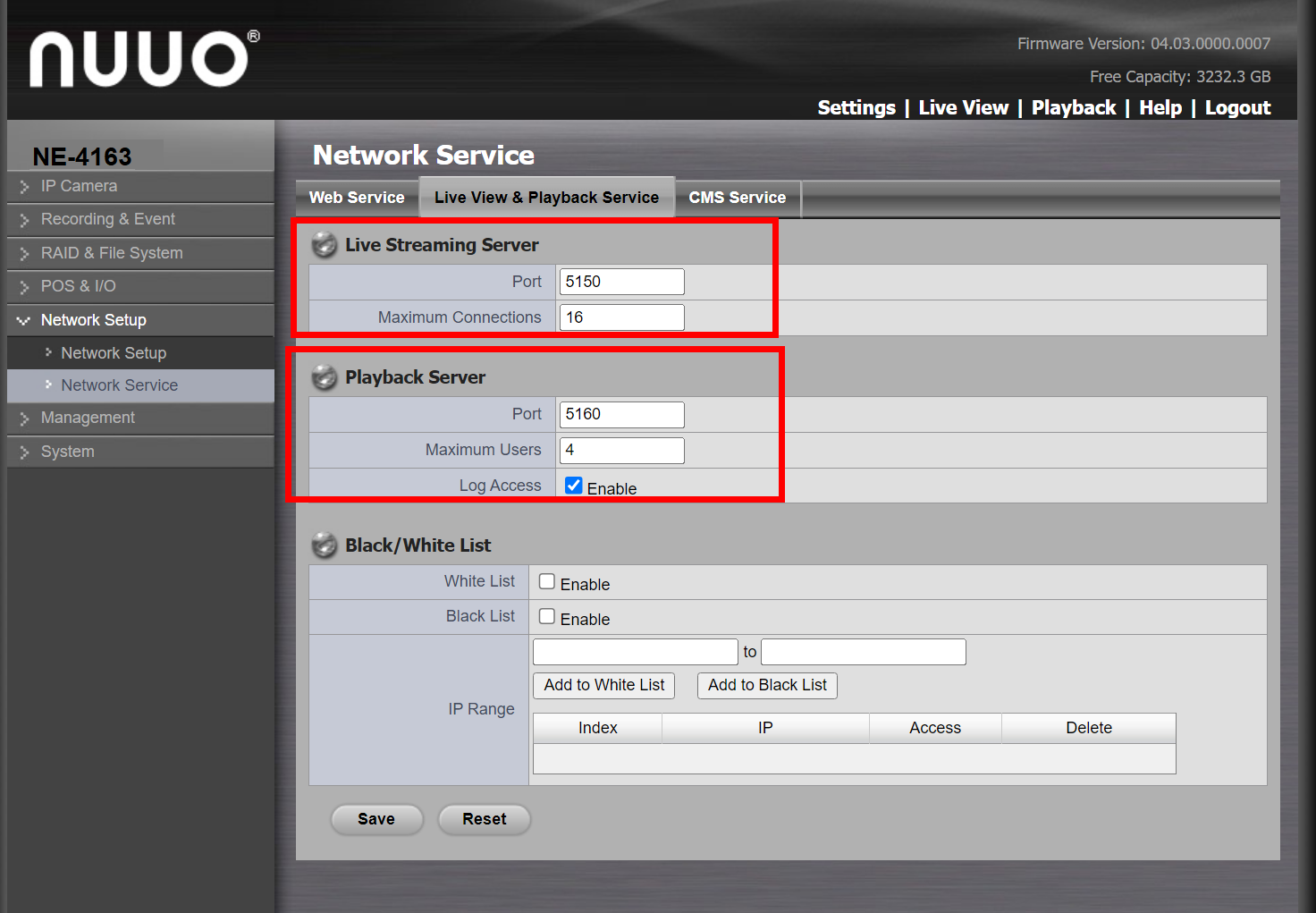This screenshot has height=913, width=1316.
Task: Open the Web Service tab
Action: [x=356, y=198]
